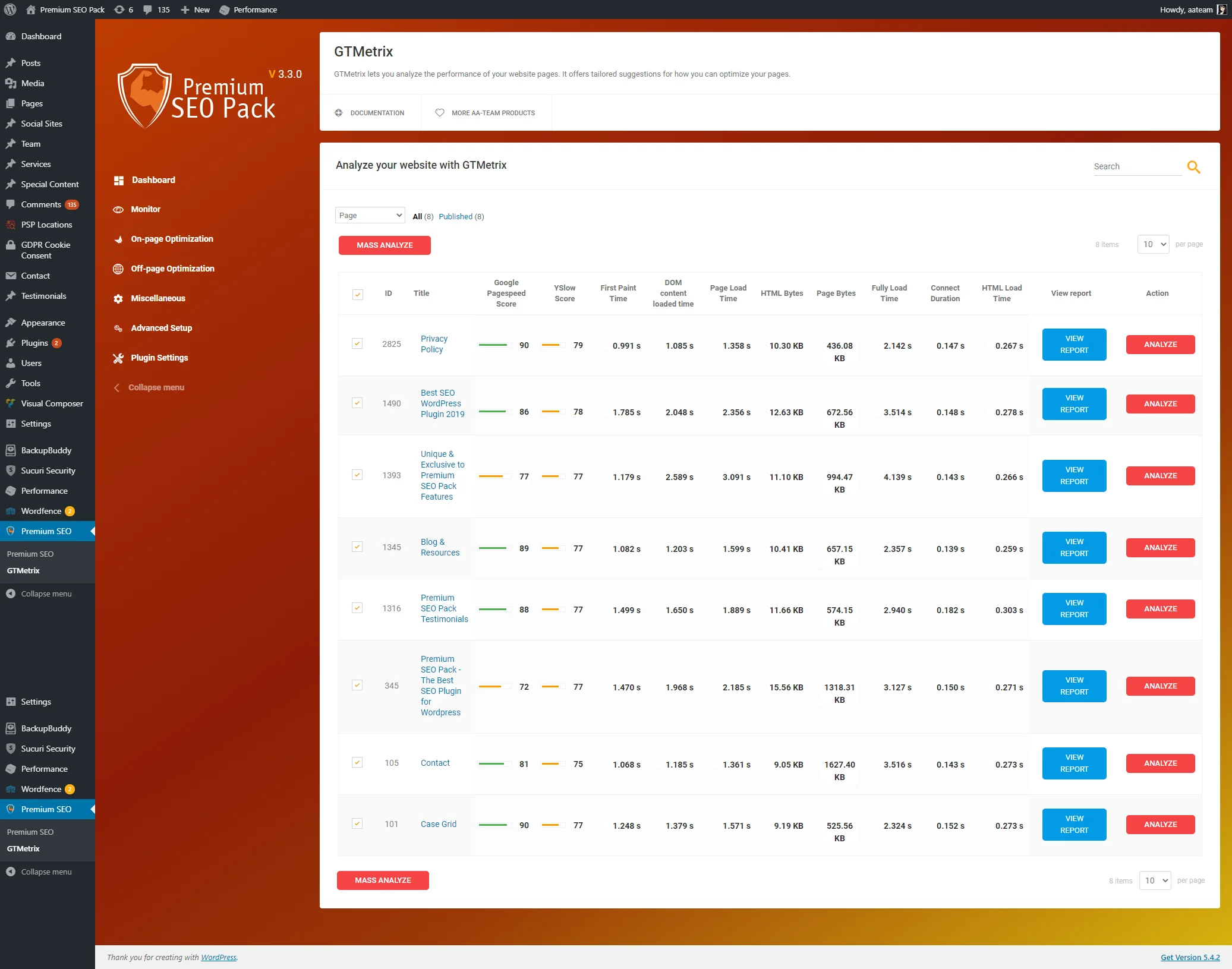This screenshot has width=1232, height=969.
Task: Click the WordPress footer link
Action: pos(219,957)
